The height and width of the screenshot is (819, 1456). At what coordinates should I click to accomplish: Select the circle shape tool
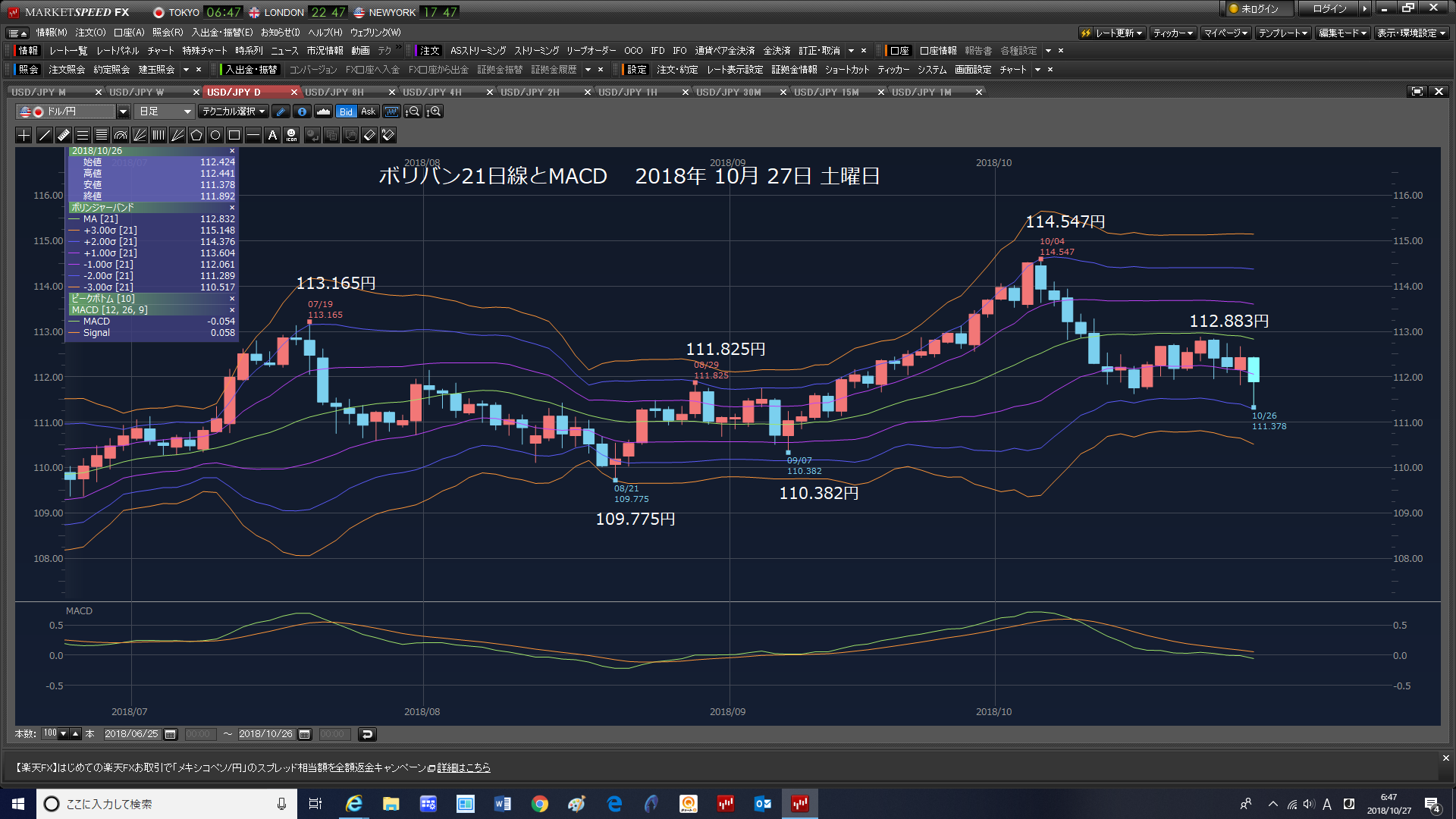[215, 135]
